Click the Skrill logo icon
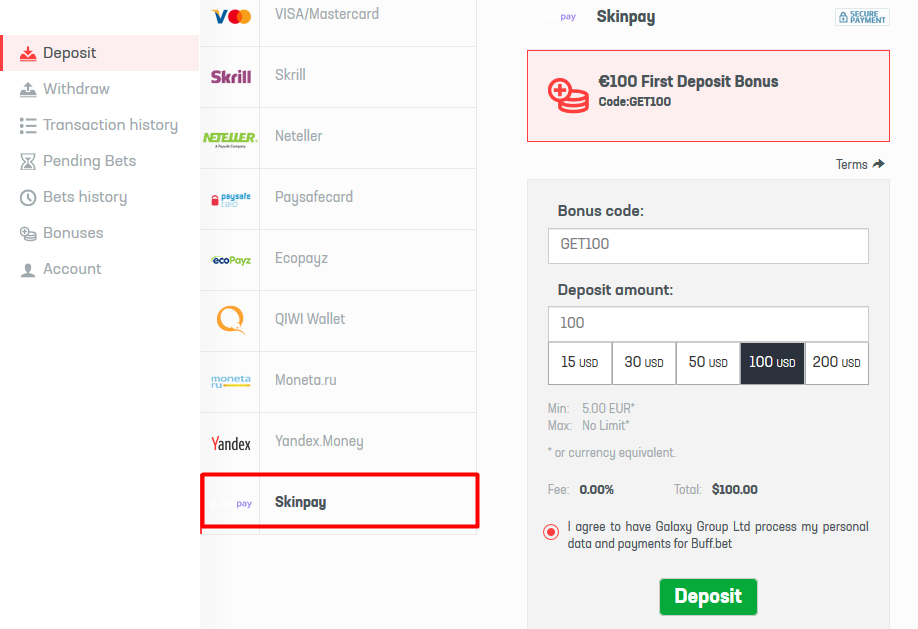Viewport: 918px width, 629px height. [231, 77]
